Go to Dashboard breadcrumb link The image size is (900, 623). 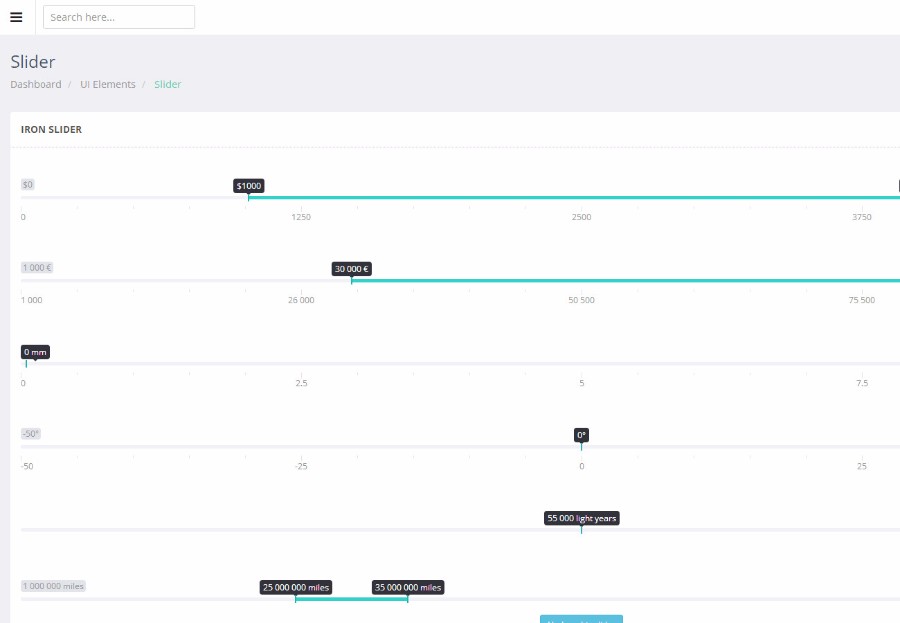coord(36,84)
